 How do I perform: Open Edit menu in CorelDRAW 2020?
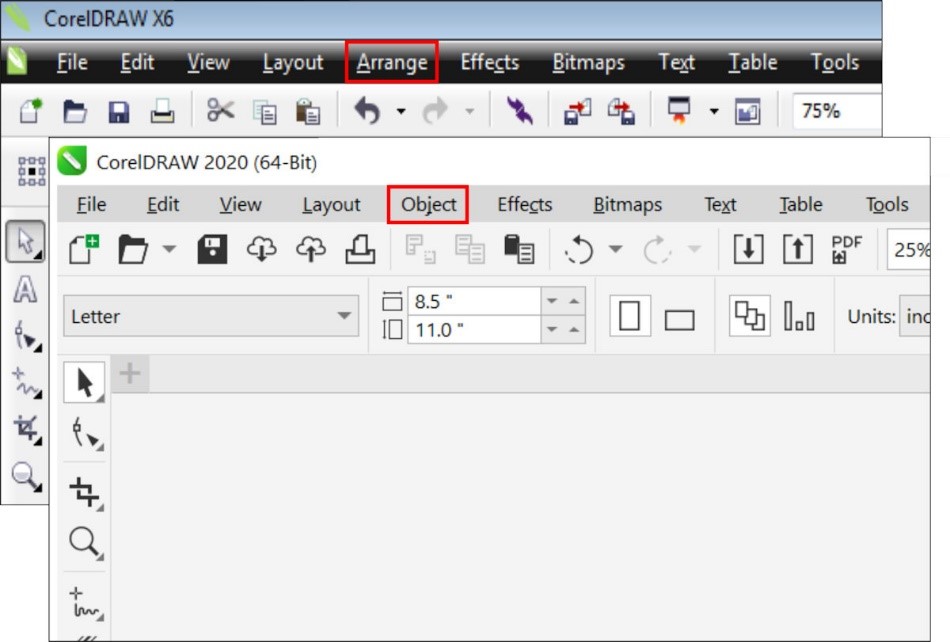click(x=163, y=205)
